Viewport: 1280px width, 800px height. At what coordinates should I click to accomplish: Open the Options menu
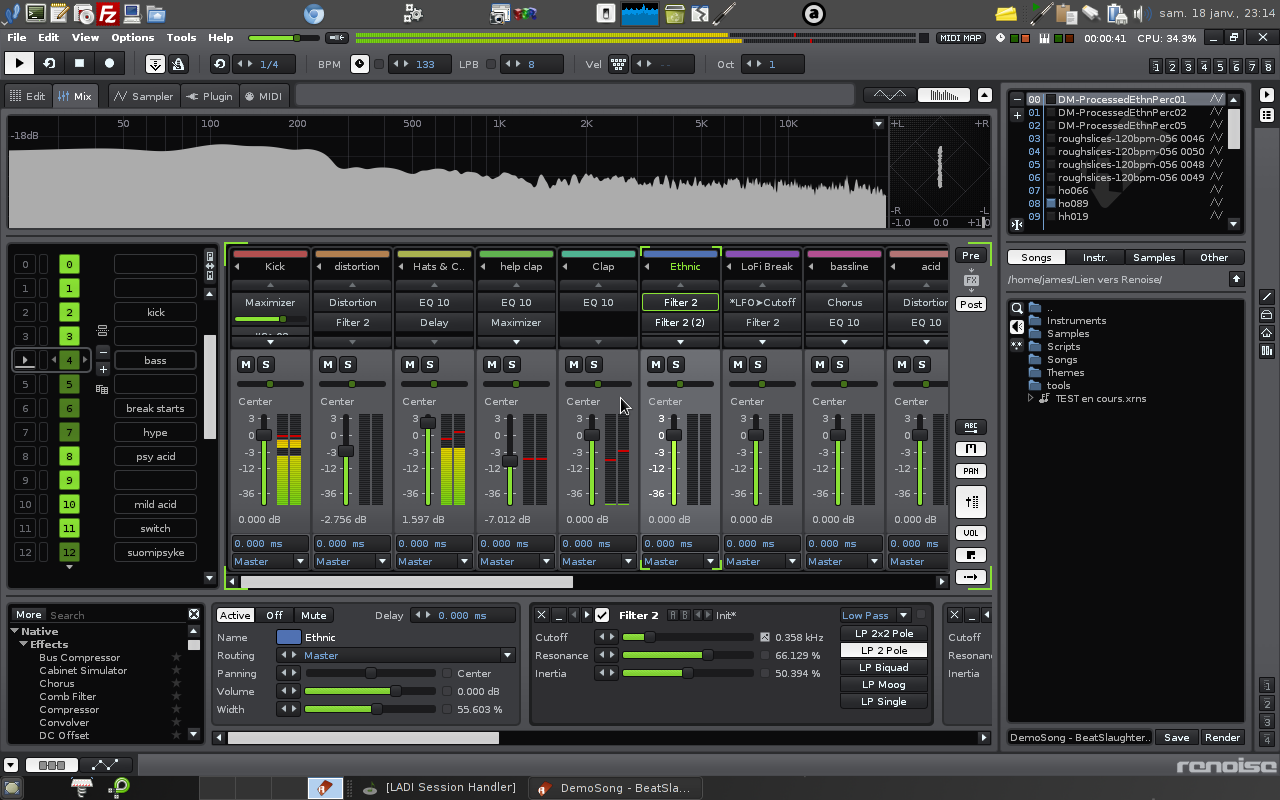coord(132,38)
